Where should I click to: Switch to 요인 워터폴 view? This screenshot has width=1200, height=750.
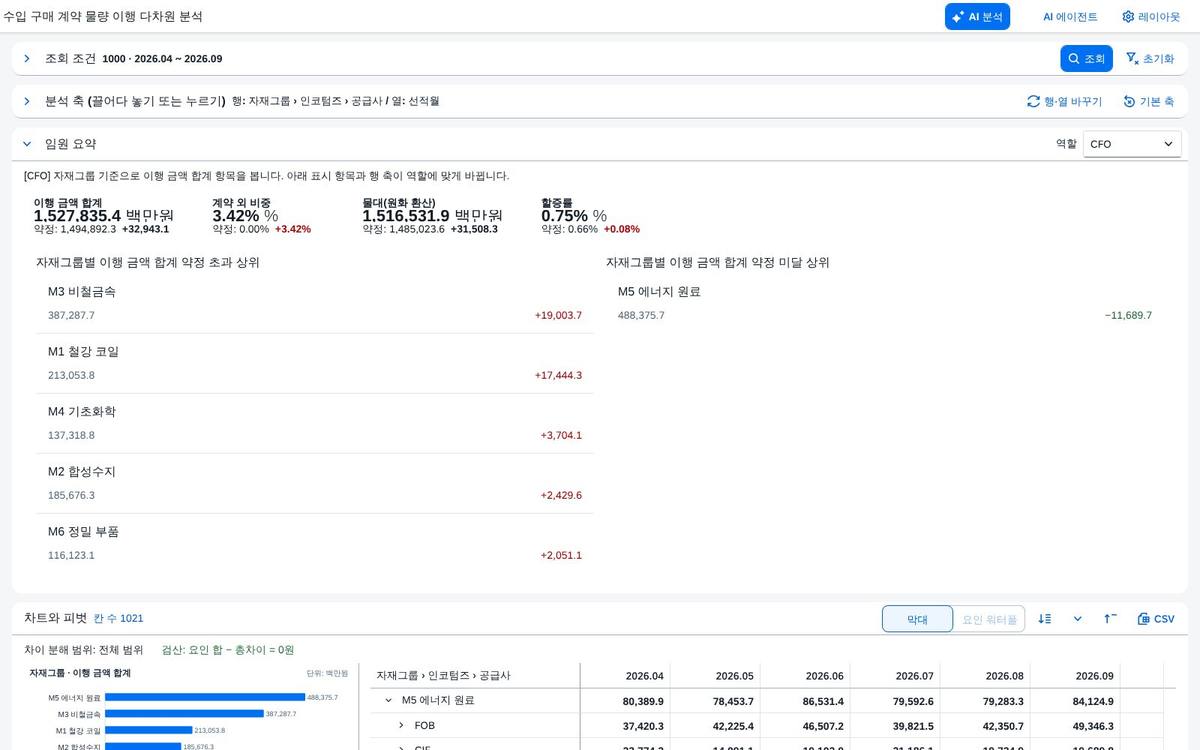pyautogui.click(x=989, y=619)
